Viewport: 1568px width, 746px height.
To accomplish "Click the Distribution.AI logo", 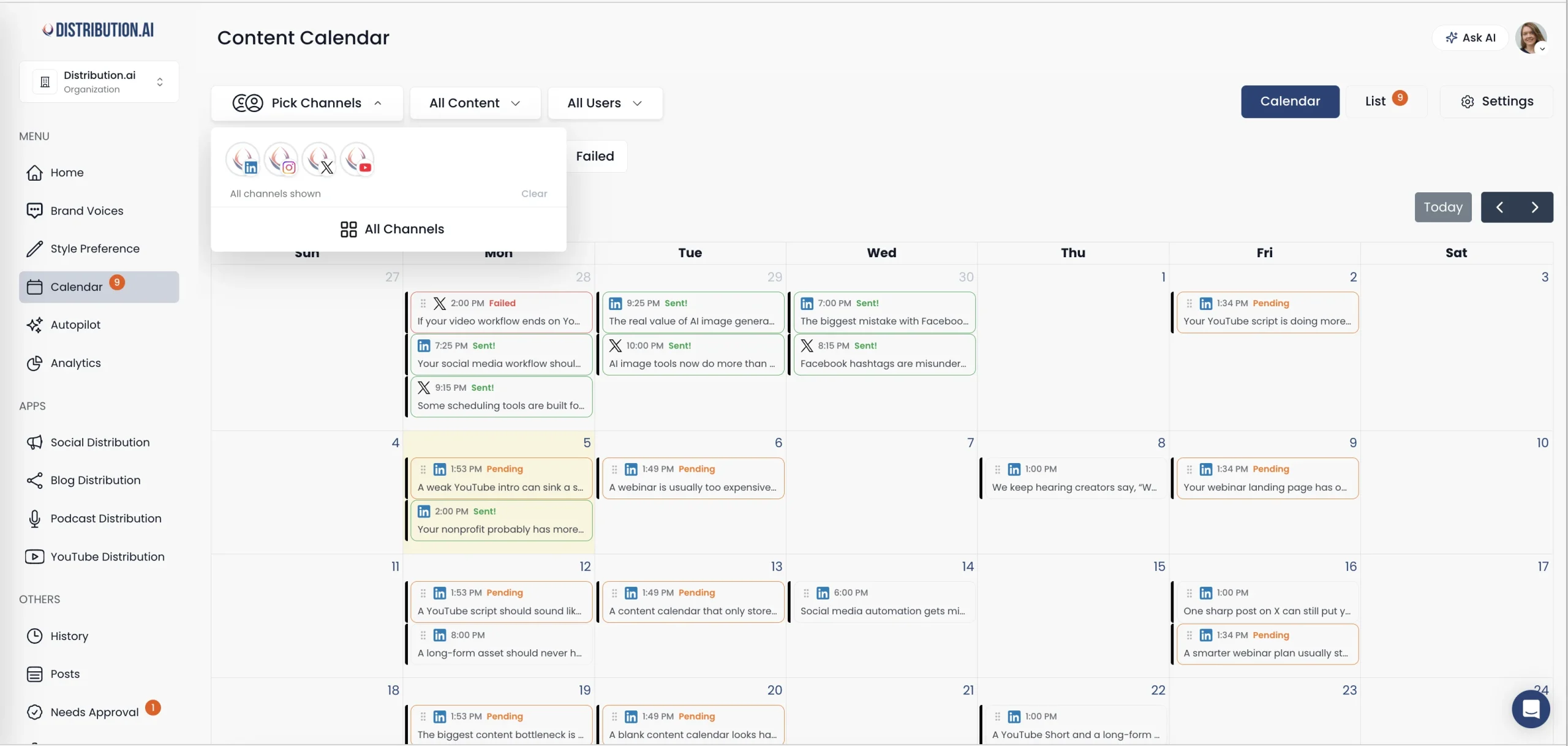I will pyautogui.click(x=99, y=30).
